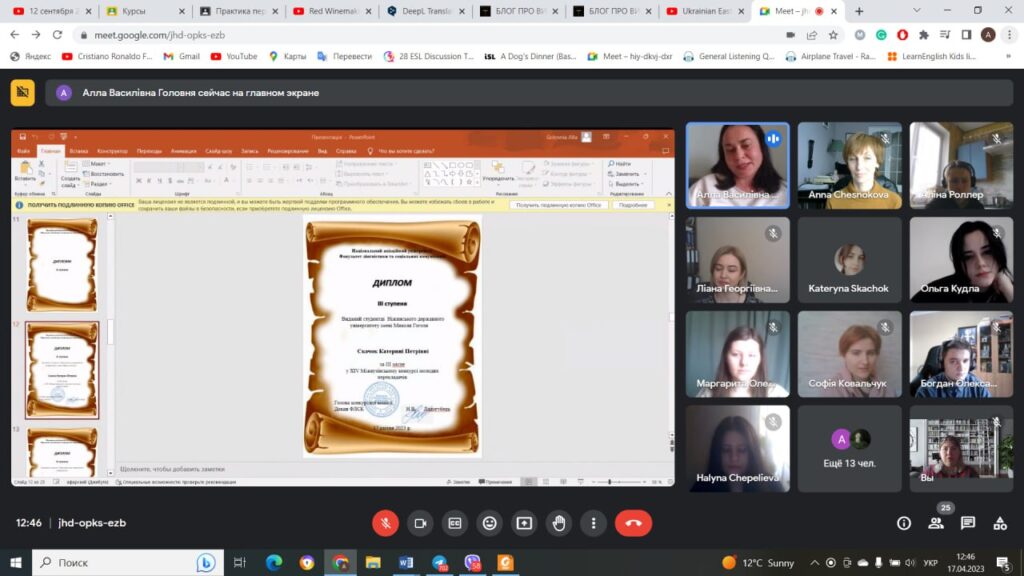Screen dimensions: 1024x576
Task: Select Anna Chesnokova's video tile
Action: pos(849,165)
